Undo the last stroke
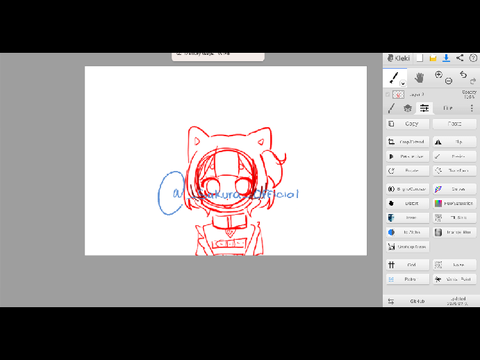The height and width of the screenshot is (360, 480). pos(463,74)
